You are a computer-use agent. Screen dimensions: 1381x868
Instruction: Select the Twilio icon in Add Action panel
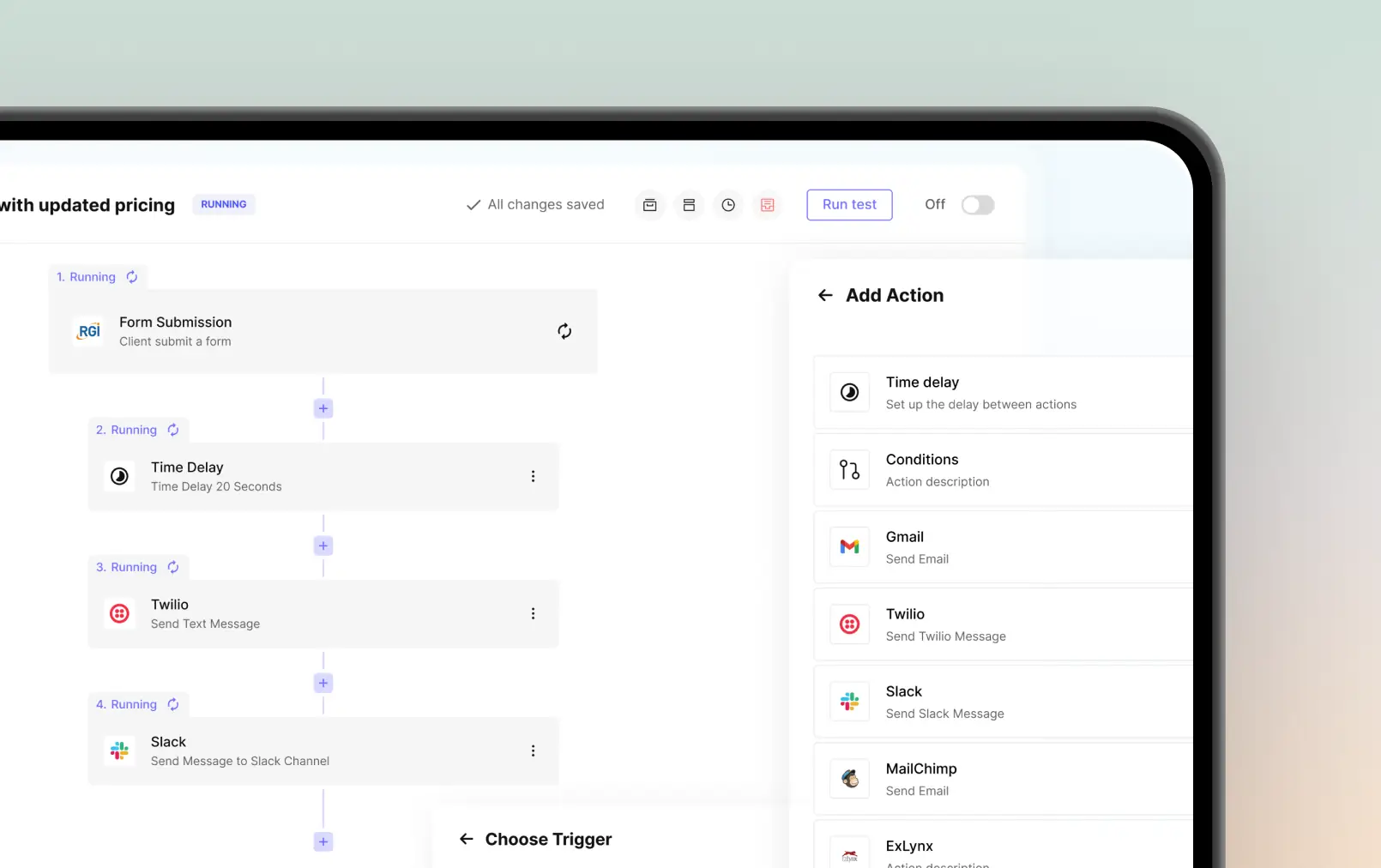tap(848, 624)
